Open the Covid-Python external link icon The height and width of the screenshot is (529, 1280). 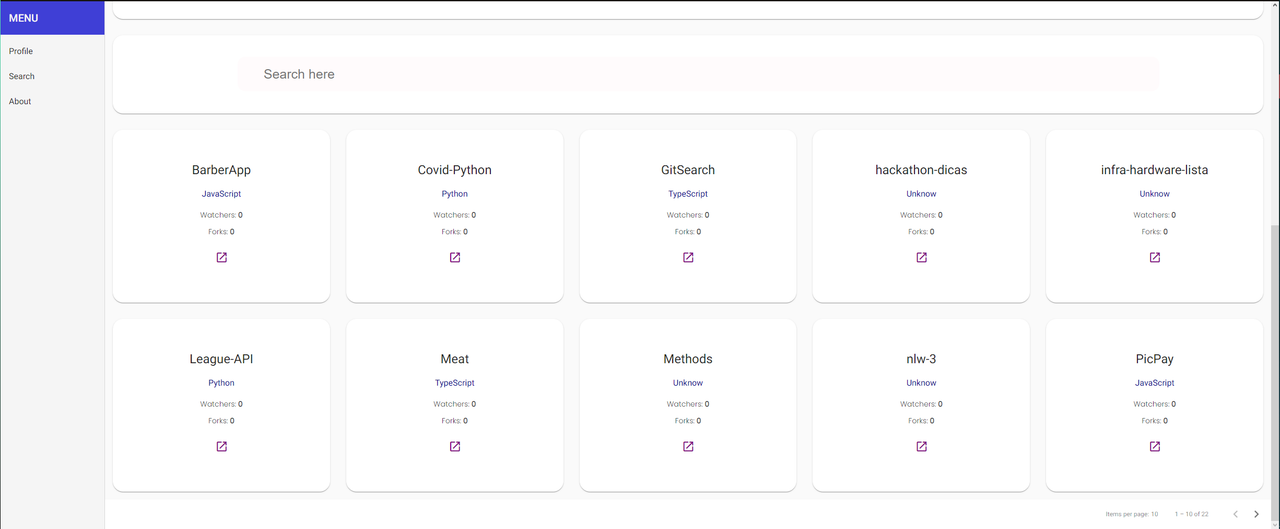455,257
